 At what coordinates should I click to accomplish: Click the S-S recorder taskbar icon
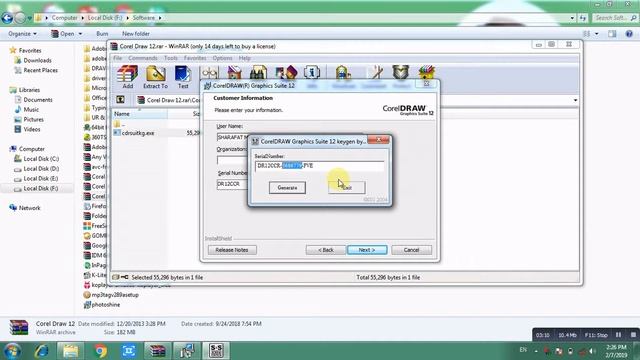click(216, 351)
